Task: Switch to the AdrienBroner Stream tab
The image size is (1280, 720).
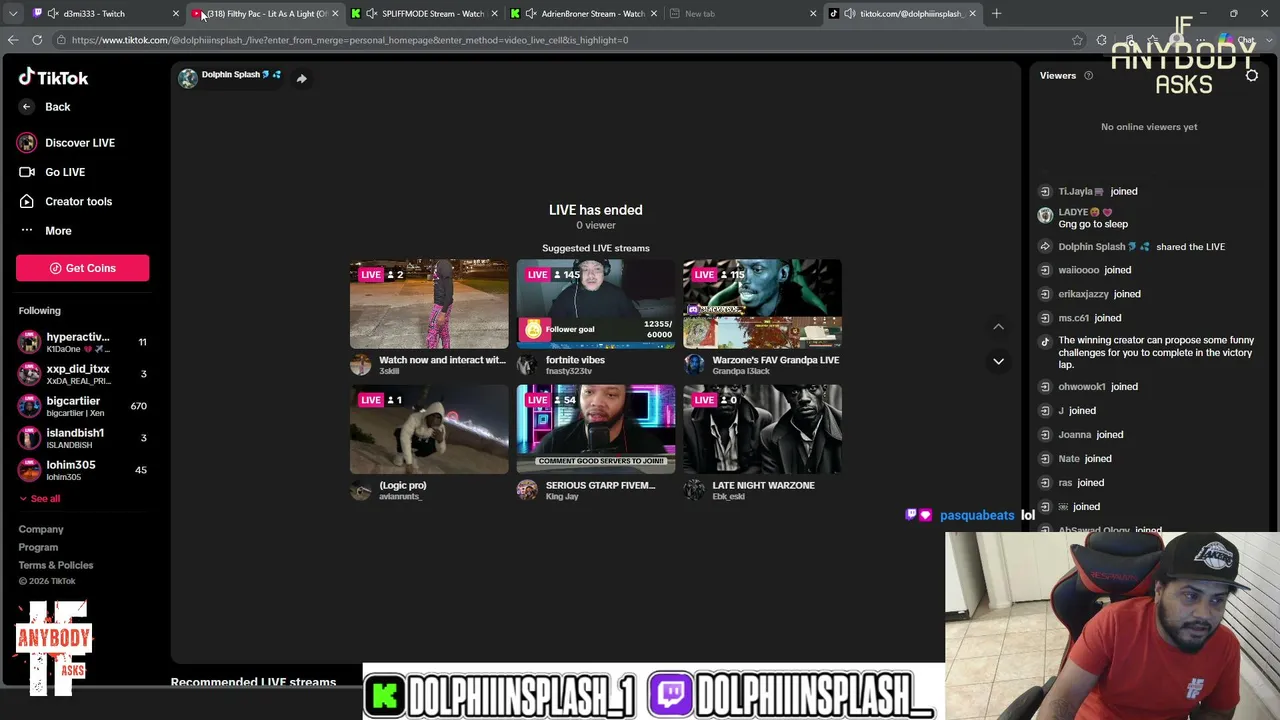Action: (x=586, y=13)
